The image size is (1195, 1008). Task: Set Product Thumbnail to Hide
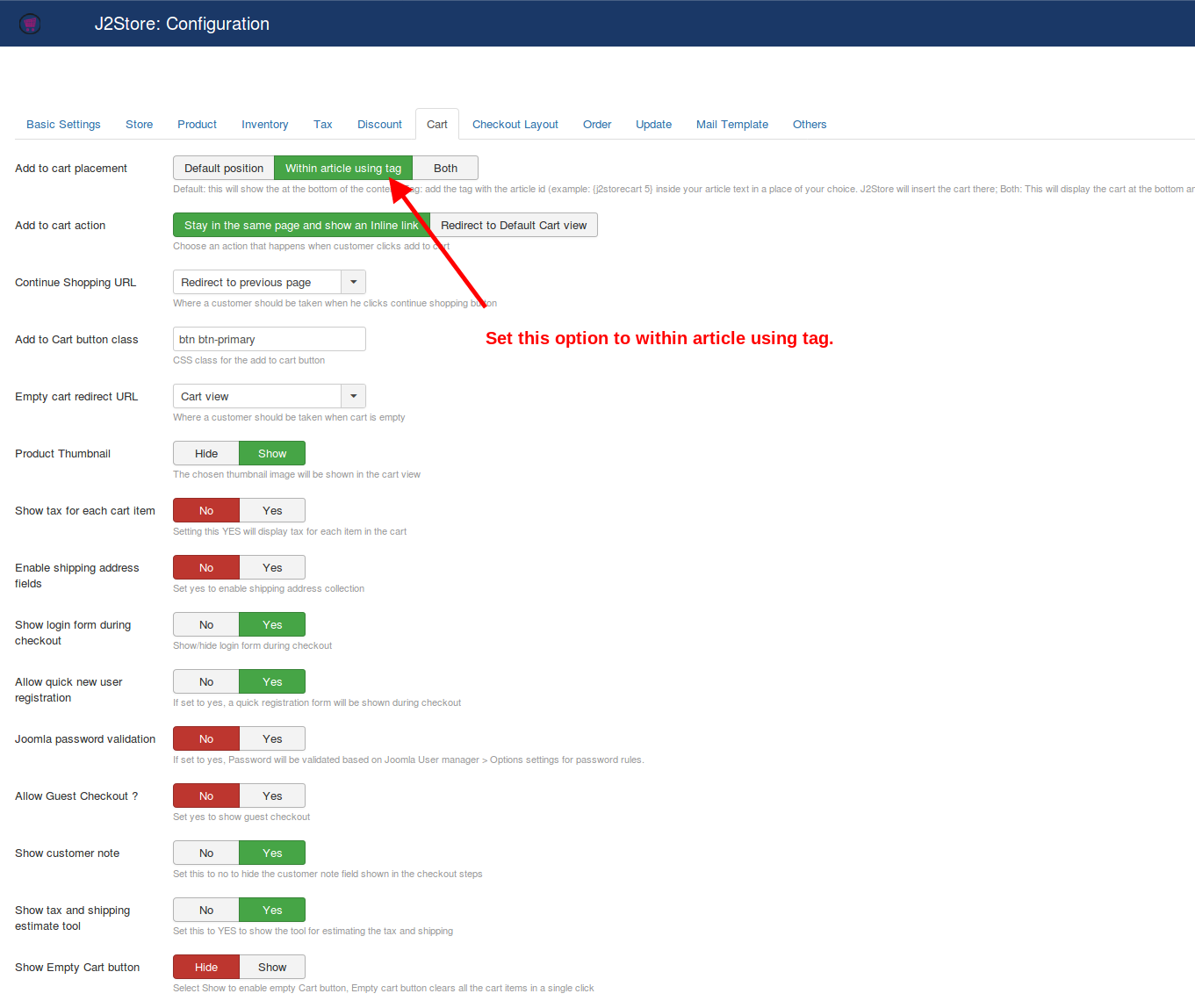pos(206,454)
